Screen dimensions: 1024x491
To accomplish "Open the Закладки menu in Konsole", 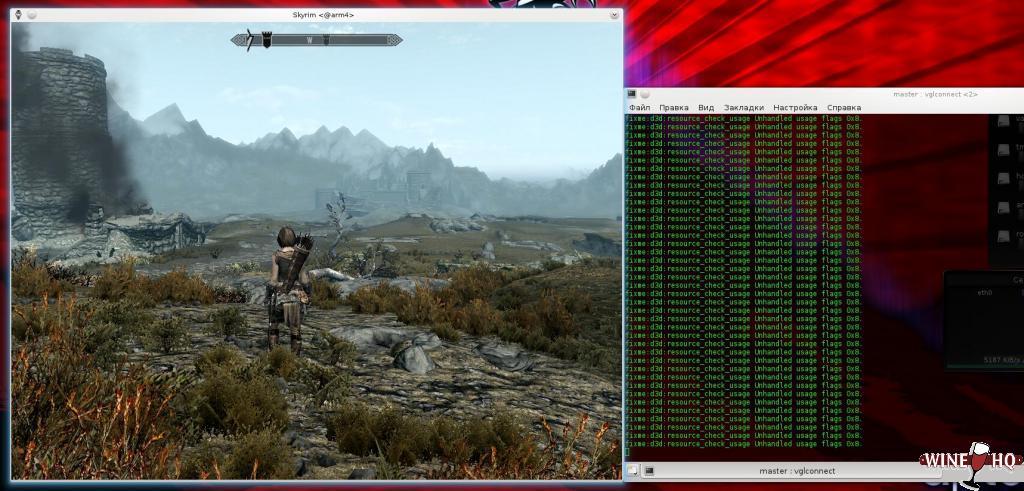I will (x=744, y=108).
